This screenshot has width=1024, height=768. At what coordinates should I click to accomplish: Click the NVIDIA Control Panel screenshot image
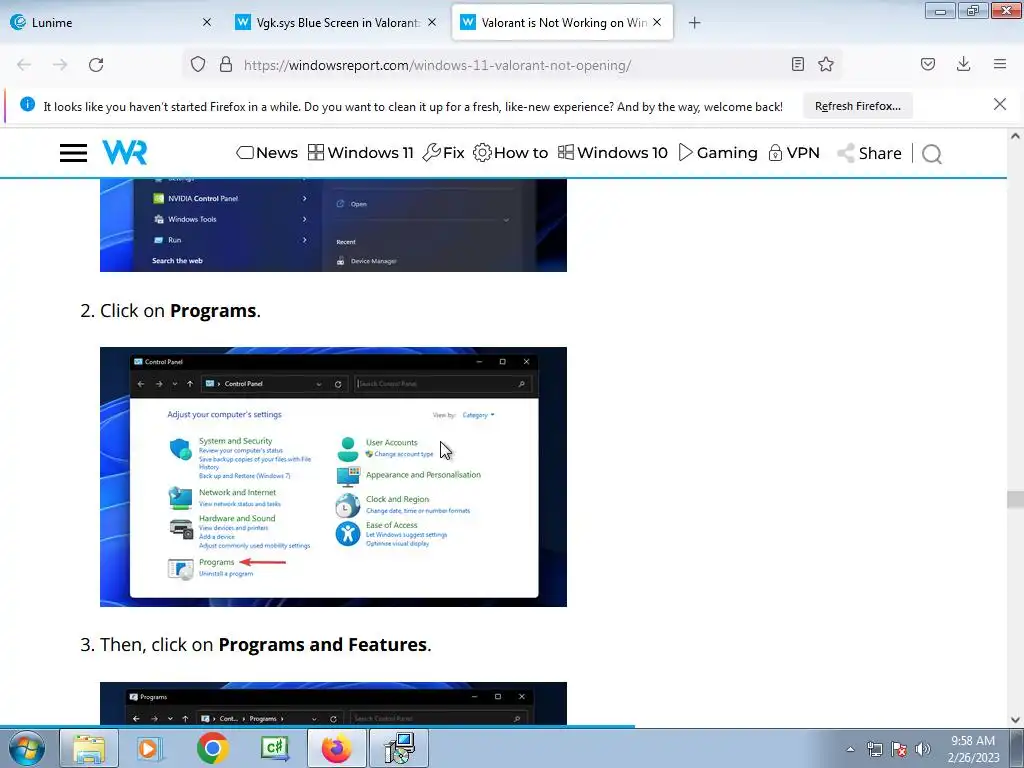(x=333, y=225)
